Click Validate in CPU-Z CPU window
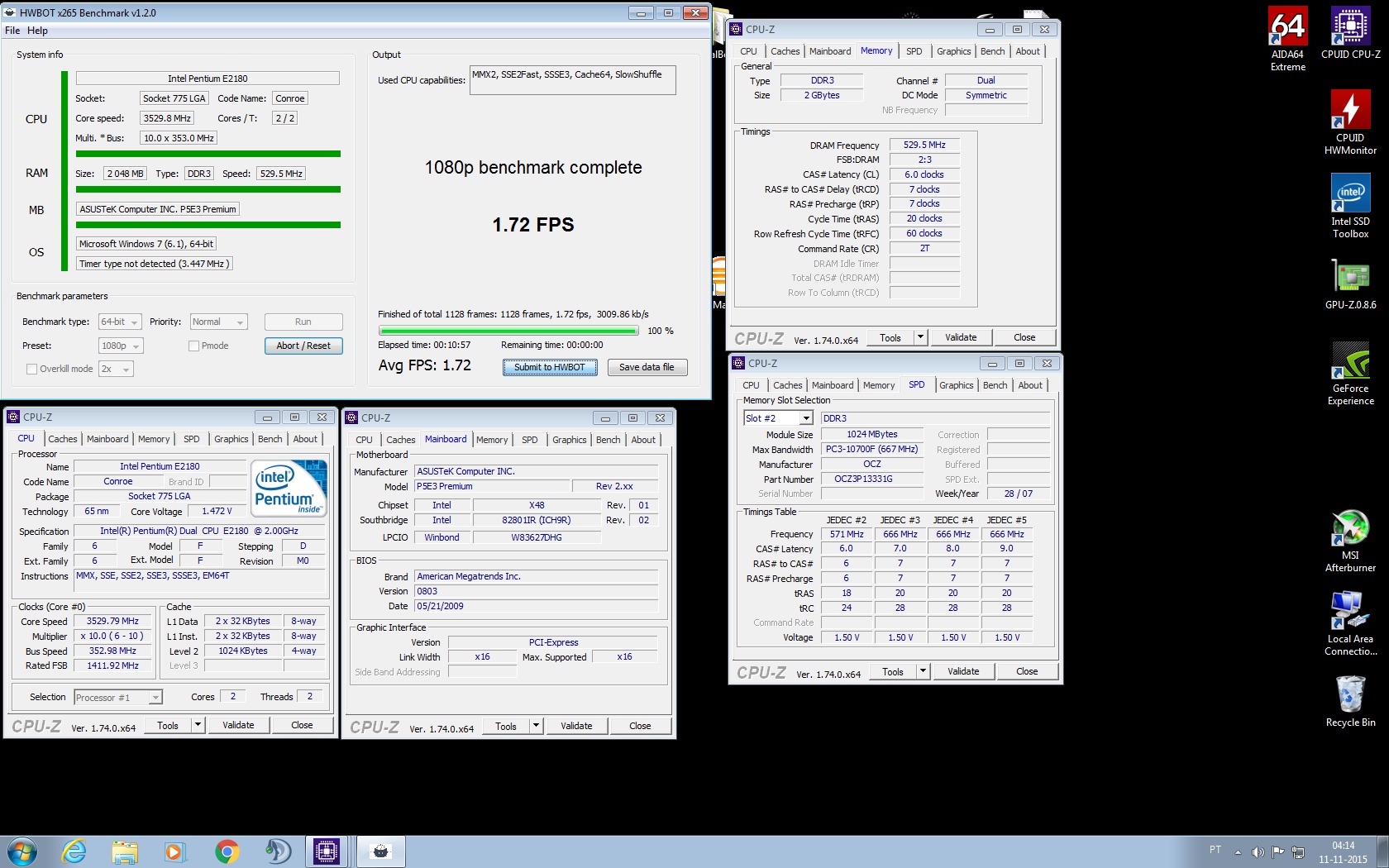Screen dimensions: 1389x868 (x=238, y=725)
